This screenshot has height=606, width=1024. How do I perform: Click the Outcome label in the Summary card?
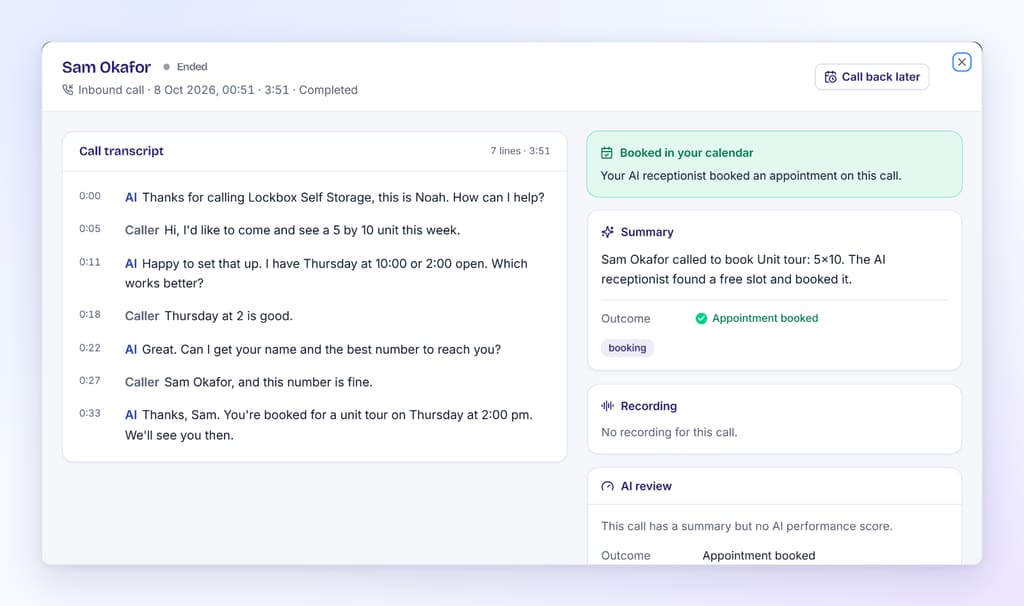pos(626,319)
